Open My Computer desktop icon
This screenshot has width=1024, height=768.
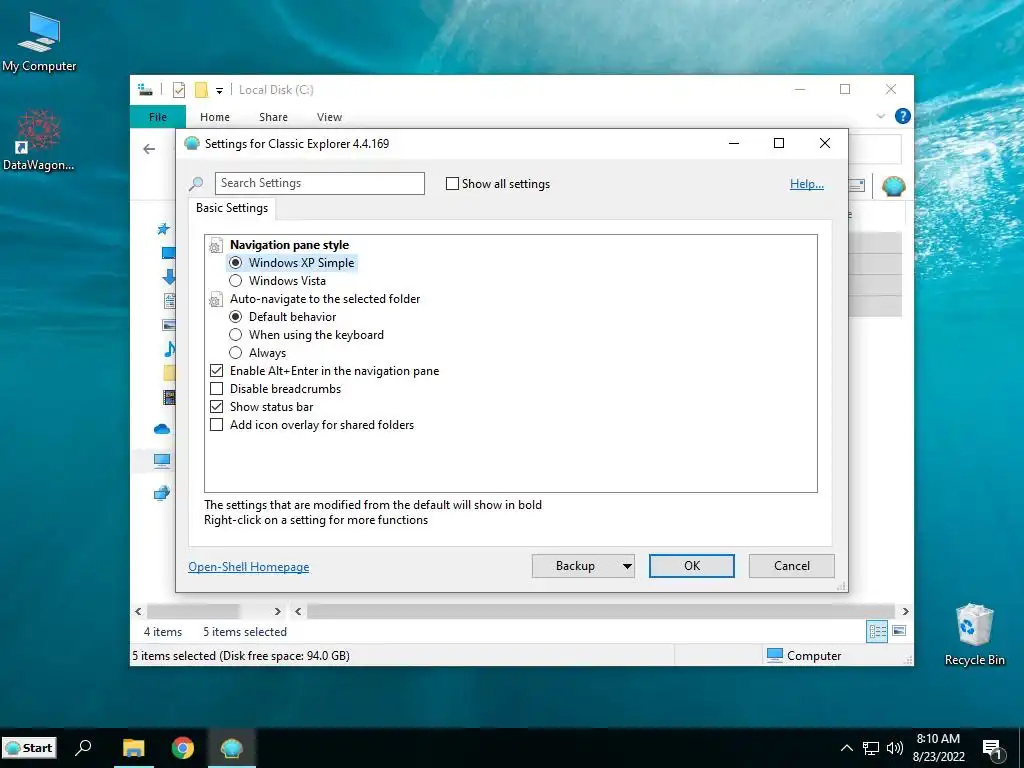pos(39,40)
